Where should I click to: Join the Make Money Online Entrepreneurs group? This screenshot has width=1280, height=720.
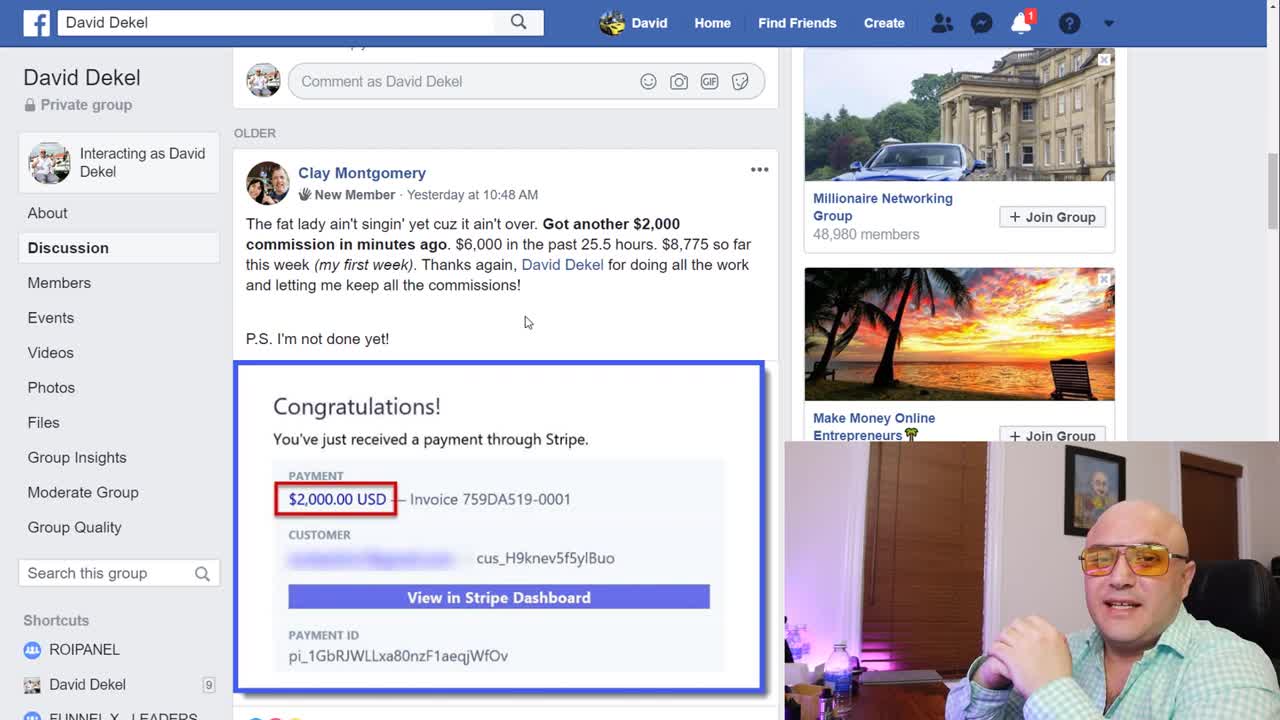pos(1052,435)
